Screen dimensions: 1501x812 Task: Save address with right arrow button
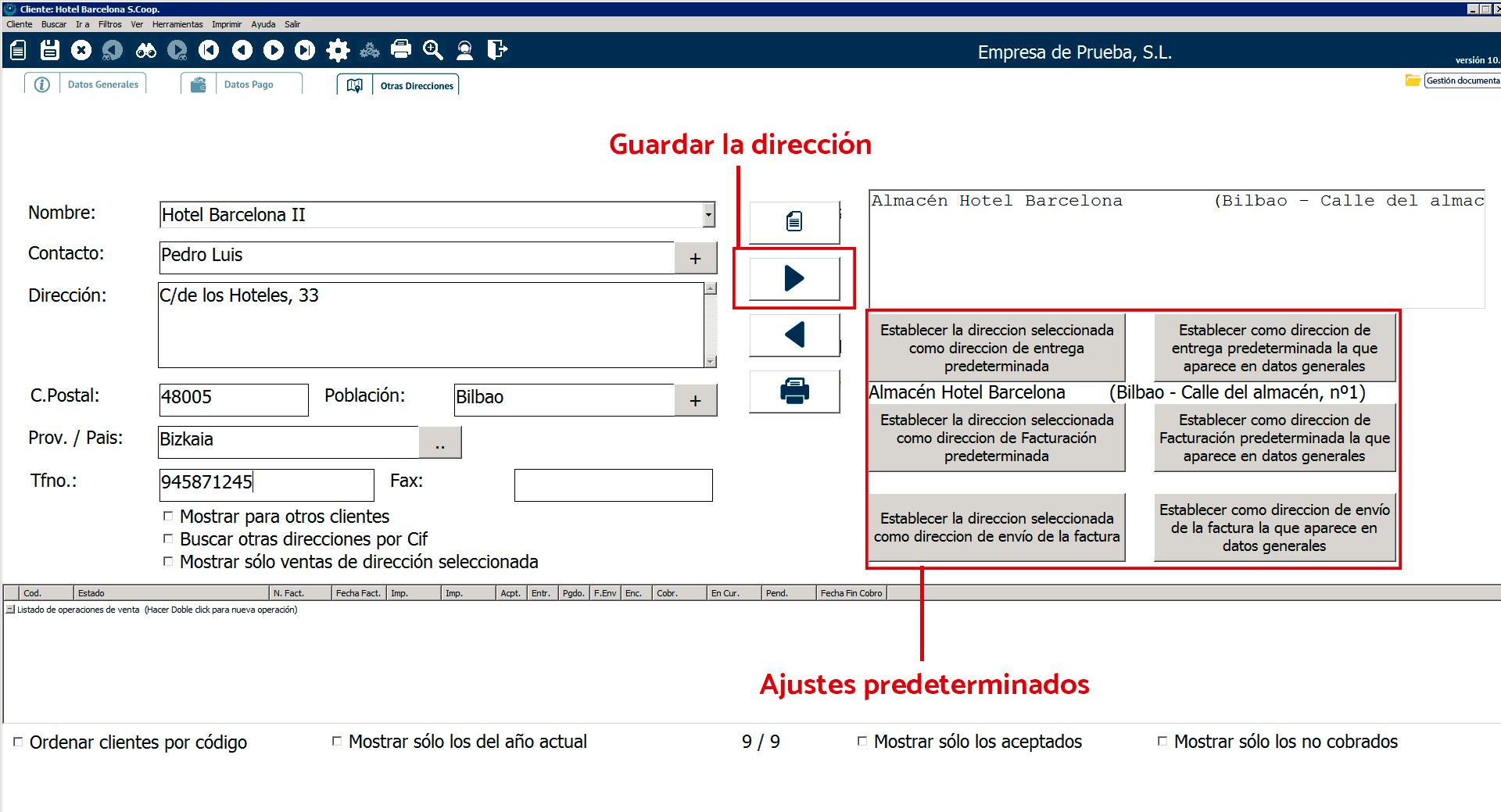[794, 278]
